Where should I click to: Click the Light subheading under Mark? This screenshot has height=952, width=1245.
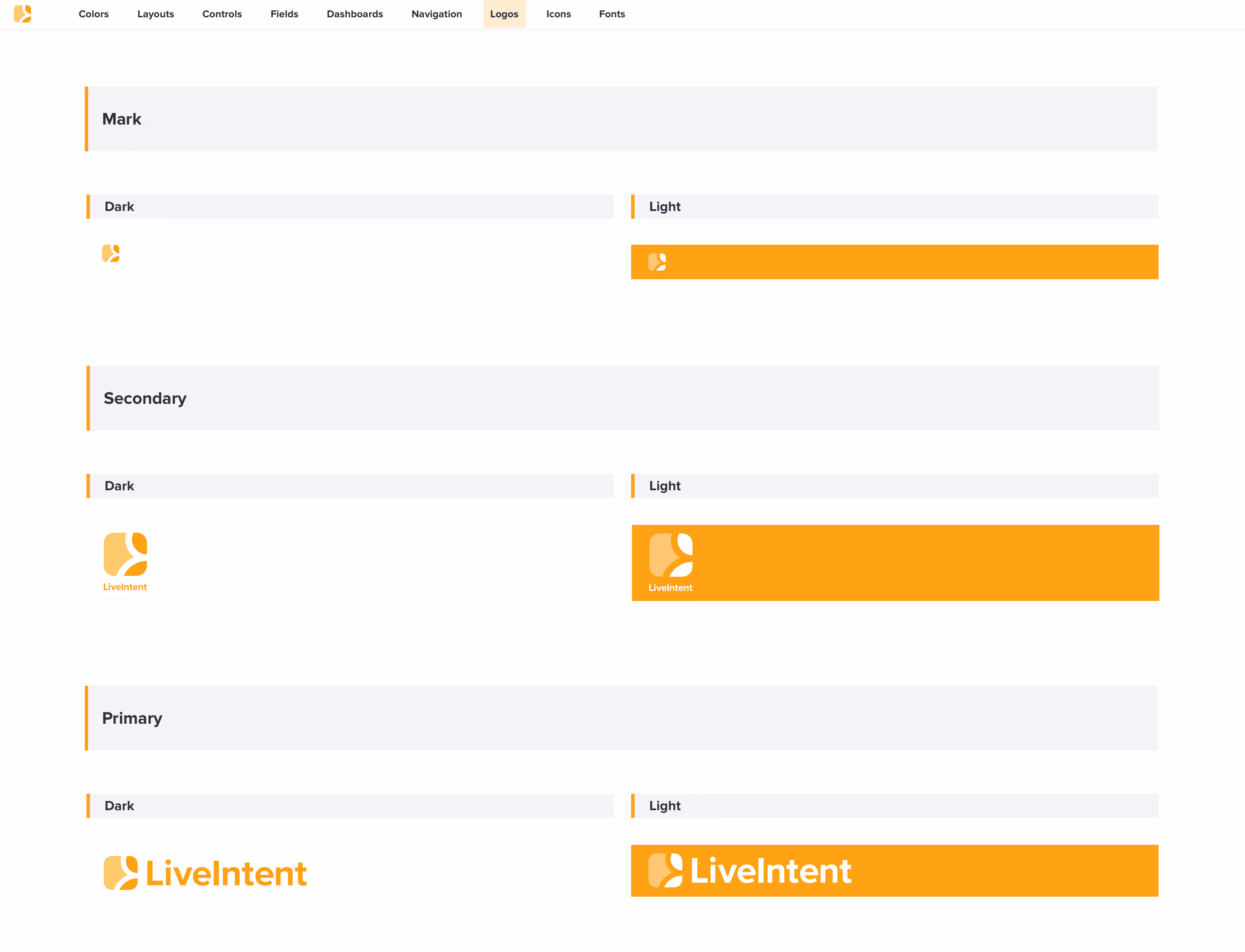point(665,207)
